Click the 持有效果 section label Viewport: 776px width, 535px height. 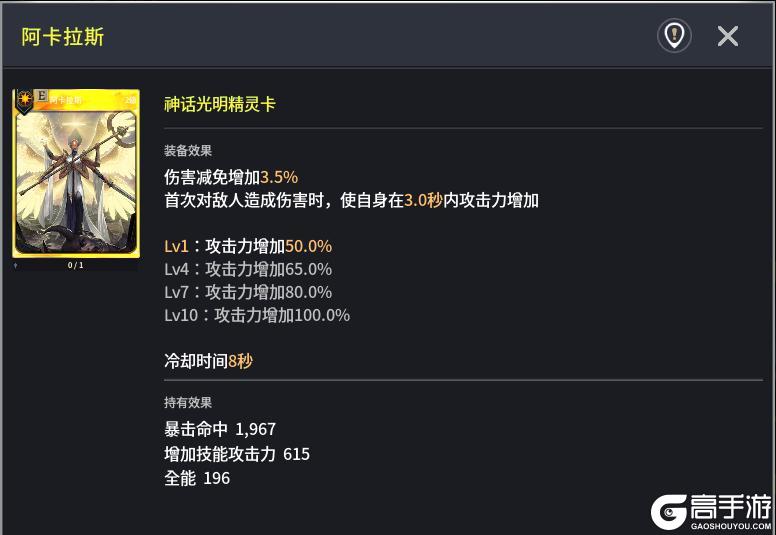(x=188, y=402)
